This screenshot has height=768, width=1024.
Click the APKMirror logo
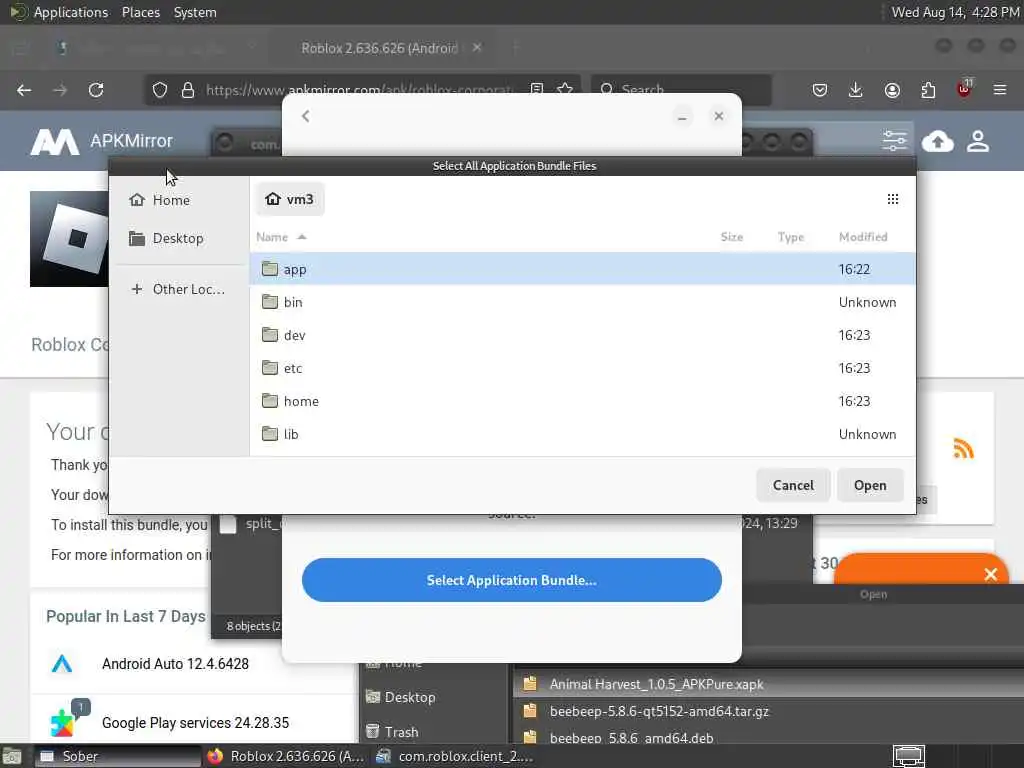click(101, 141)
